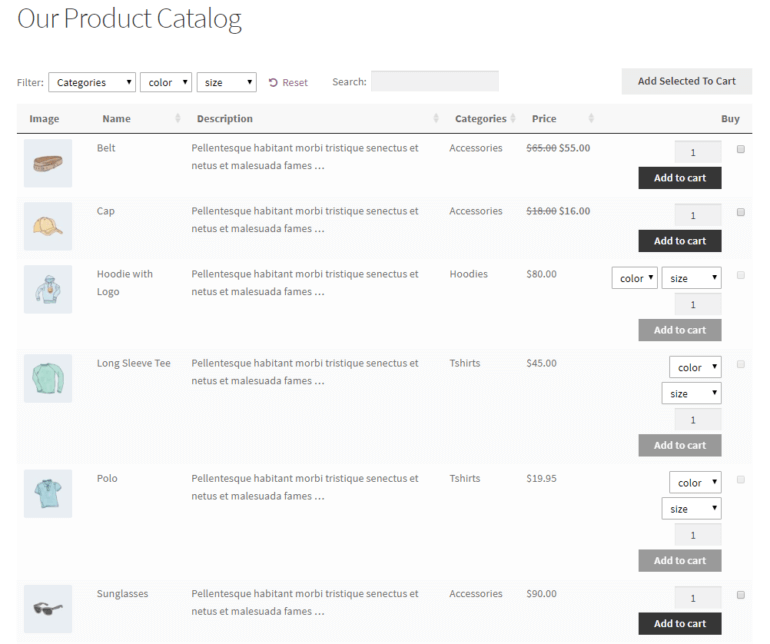Click the Cap quantity field

pyautogui.click(x=698, y=215)
